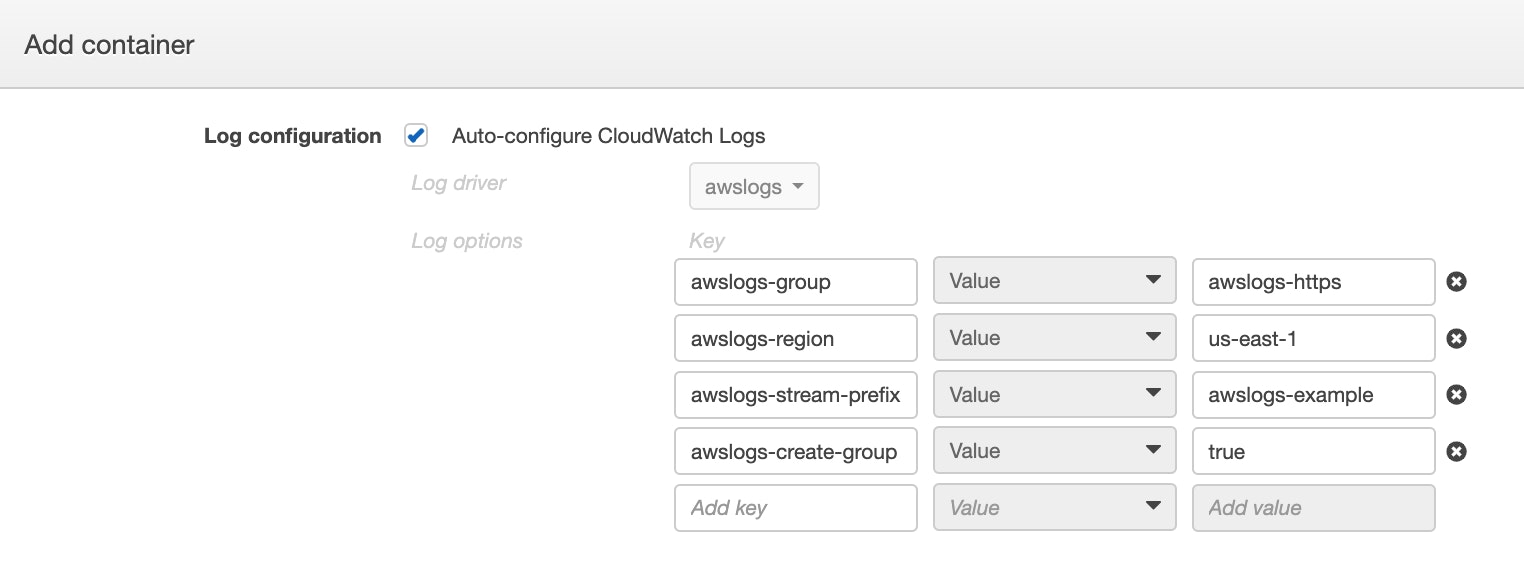Viewport: 1524px width, 561px height.
Task: Remove the awslogs-group log option
Action: point(1457,282)
